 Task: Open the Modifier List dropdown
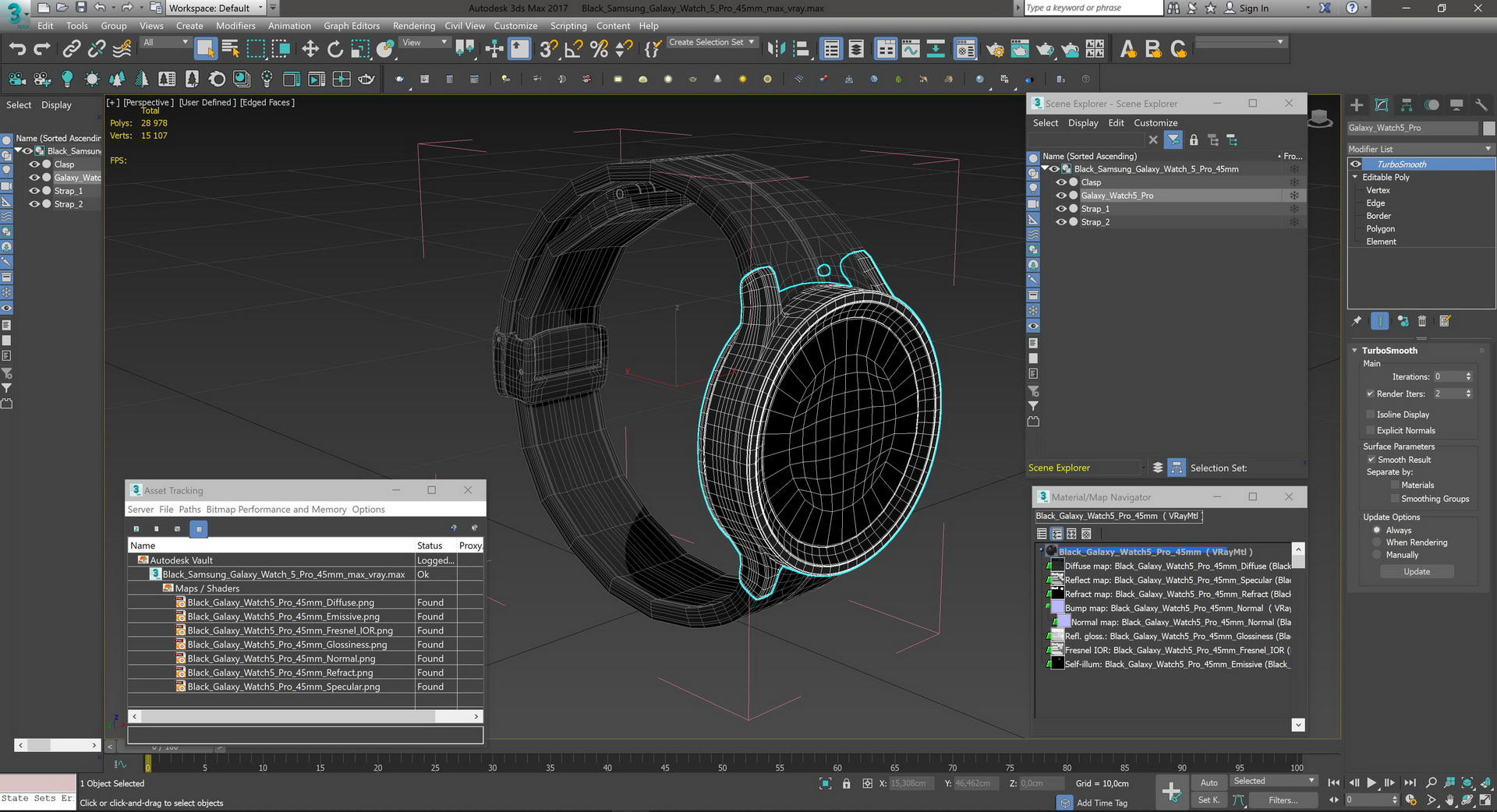[x=1421, y=149]
